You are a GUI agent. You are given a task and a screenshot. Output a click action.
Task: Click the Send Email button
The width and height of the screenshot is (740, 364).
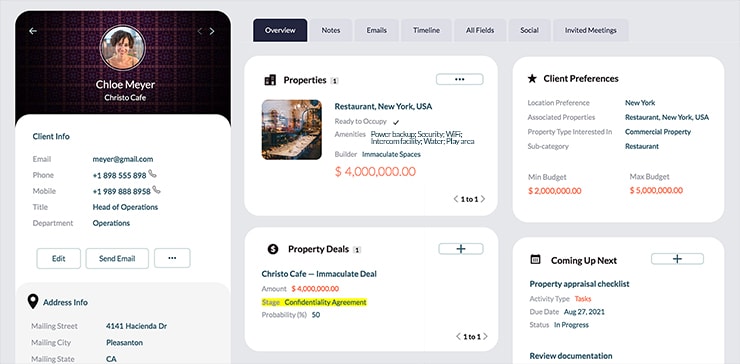click(117, 258)
